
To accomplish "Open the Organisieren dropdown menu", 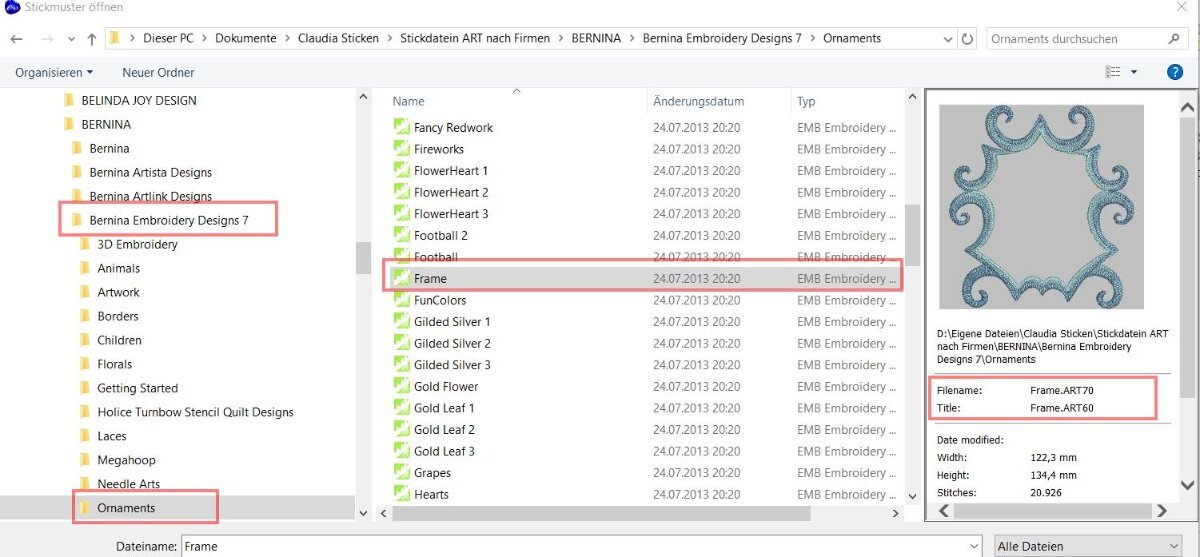I will pos(55,72).
